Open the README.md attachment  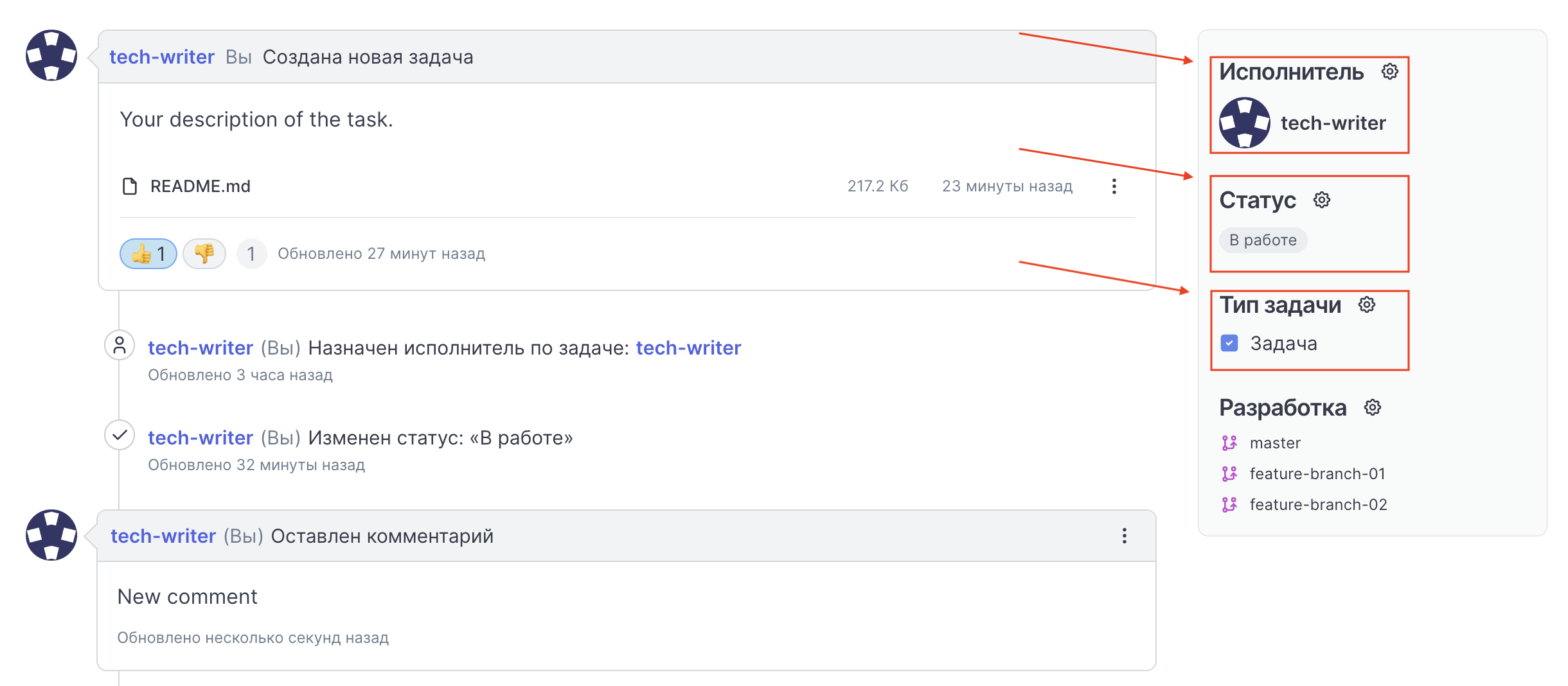point(200,186)
